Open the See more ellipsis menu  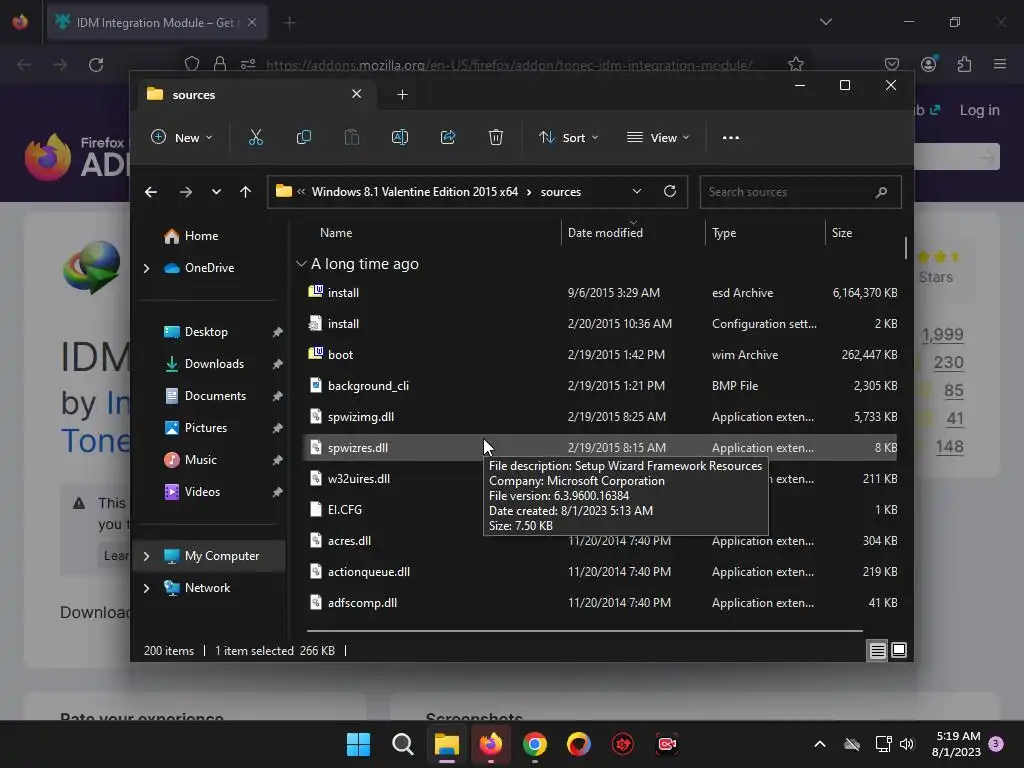[731, 138]
